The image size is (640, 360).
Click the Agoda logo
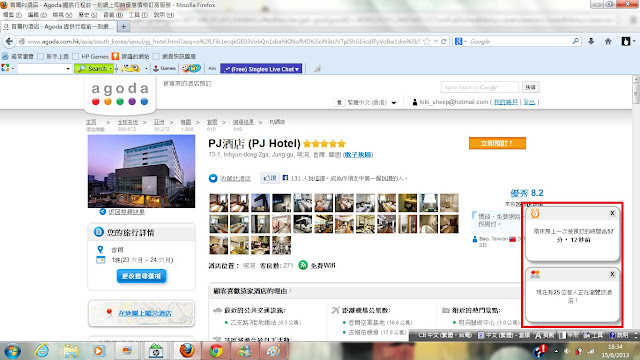(120, 95)
